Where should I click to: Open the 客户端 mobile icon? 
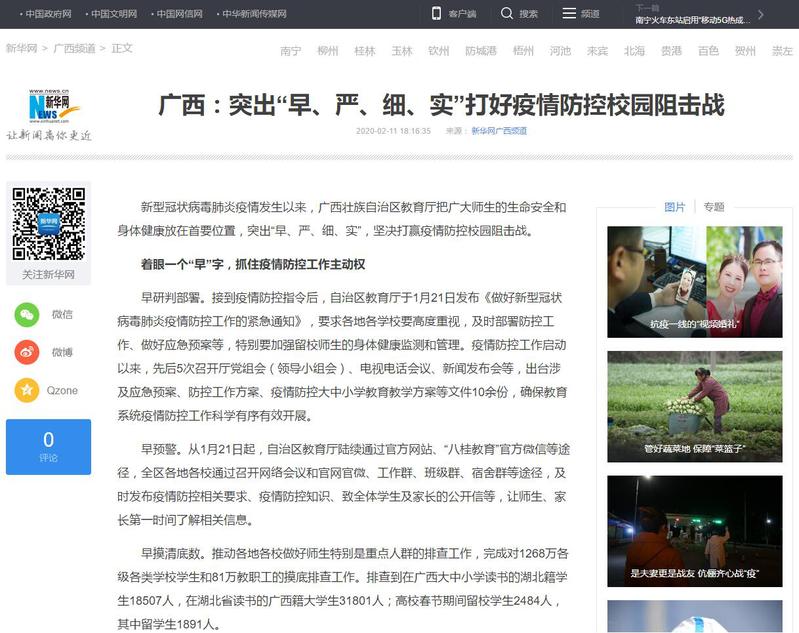pyautogui.click(x=436, y=14)
